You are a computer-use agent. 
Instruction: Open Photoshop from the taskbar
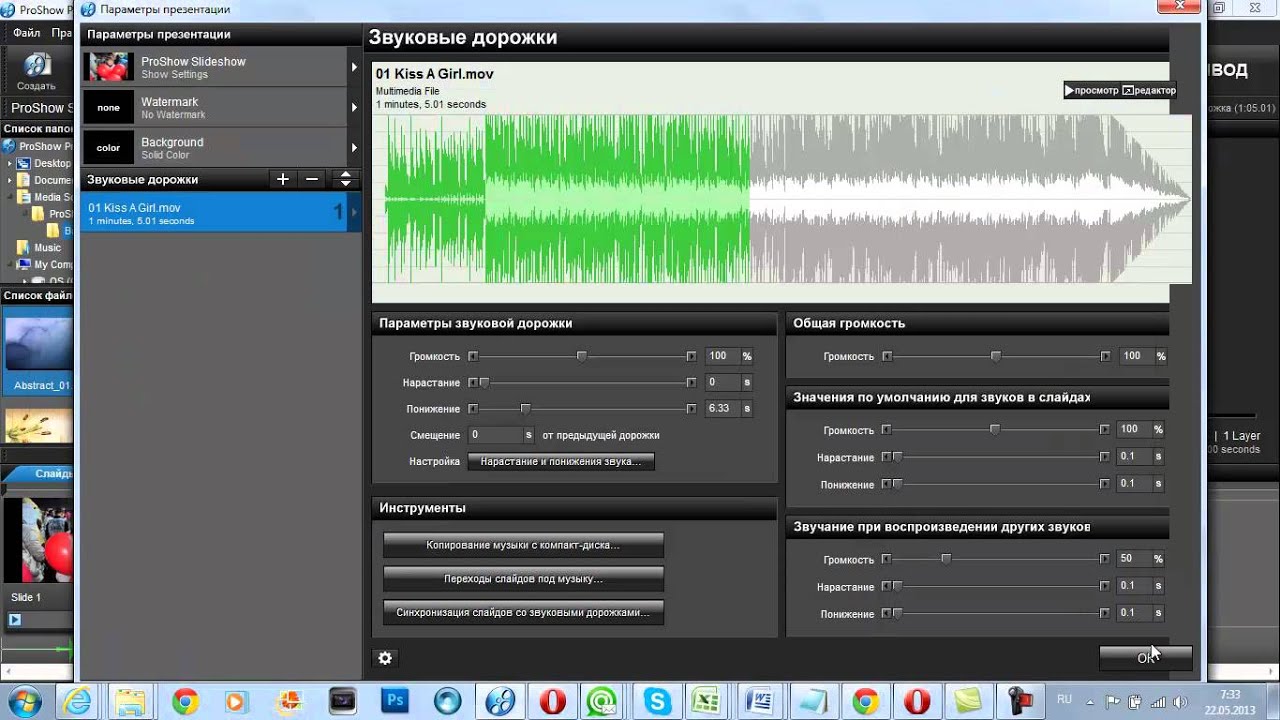[395, 701]
